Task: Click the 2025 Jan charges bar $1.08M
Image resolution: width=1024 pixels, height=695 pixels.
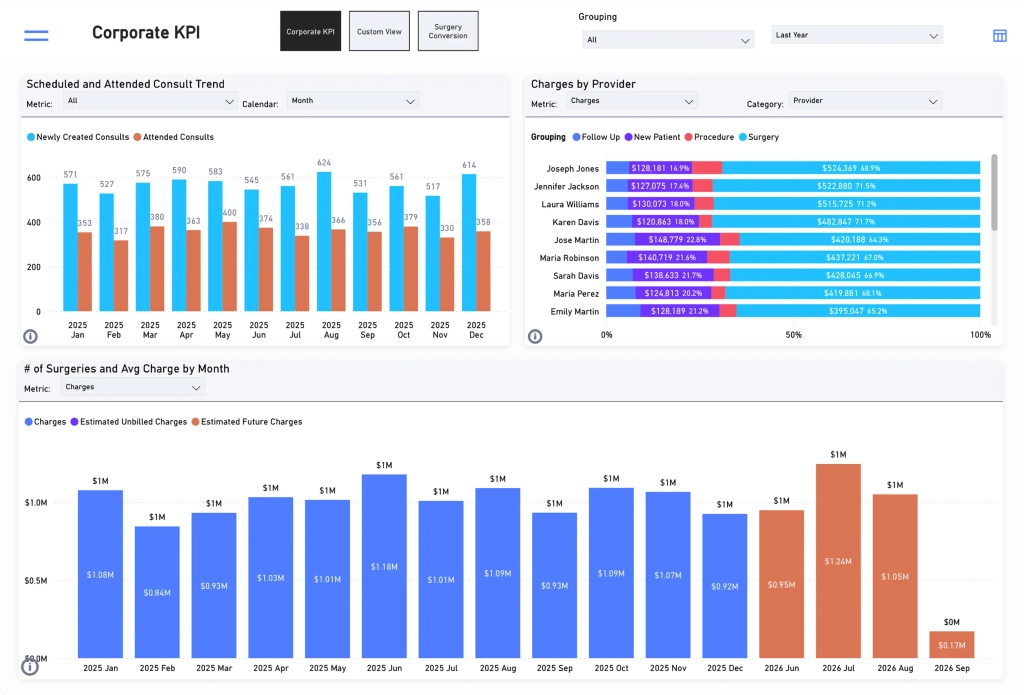Action: pyautogui.click(x=101, y=574)
